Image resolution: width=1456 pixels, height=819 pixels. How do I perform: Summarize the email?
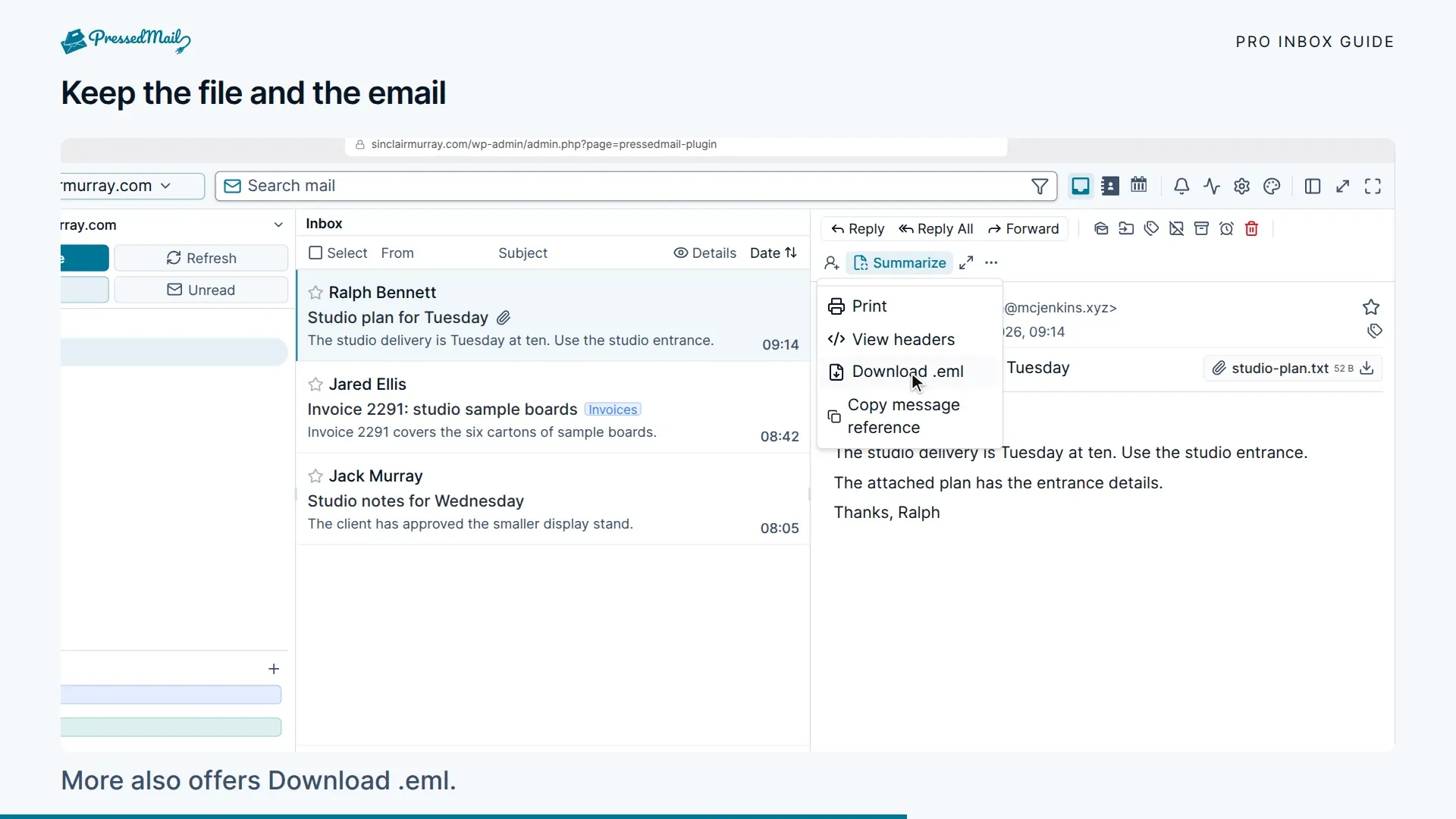point(899,263)
